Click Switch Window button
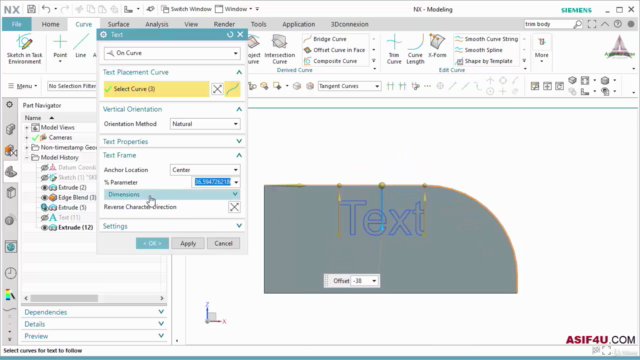 pyautogui.click(x=186, y=9)
